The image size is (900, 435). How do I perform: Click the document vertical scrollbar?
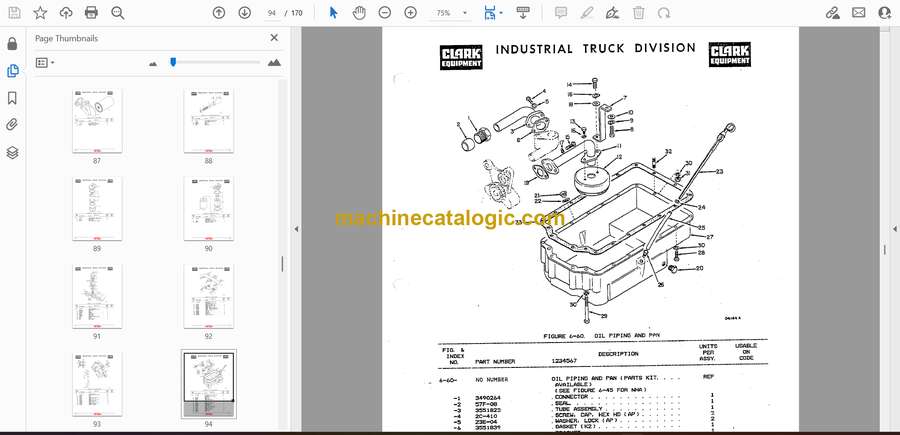(x=885, y=248)
